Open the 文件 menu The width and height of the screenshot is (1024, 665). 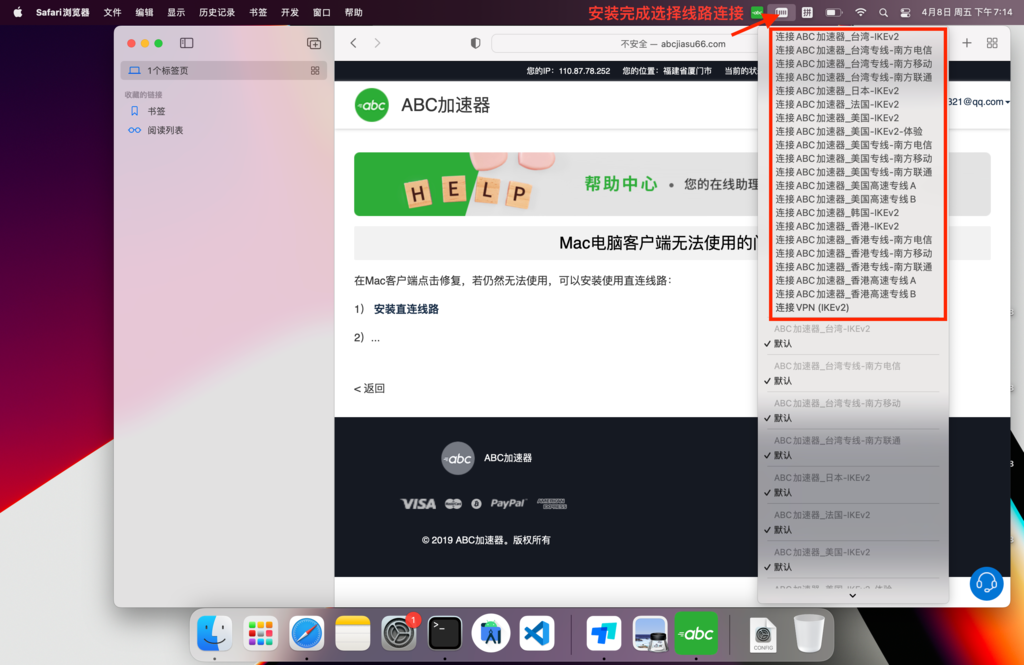click(112, 12)
